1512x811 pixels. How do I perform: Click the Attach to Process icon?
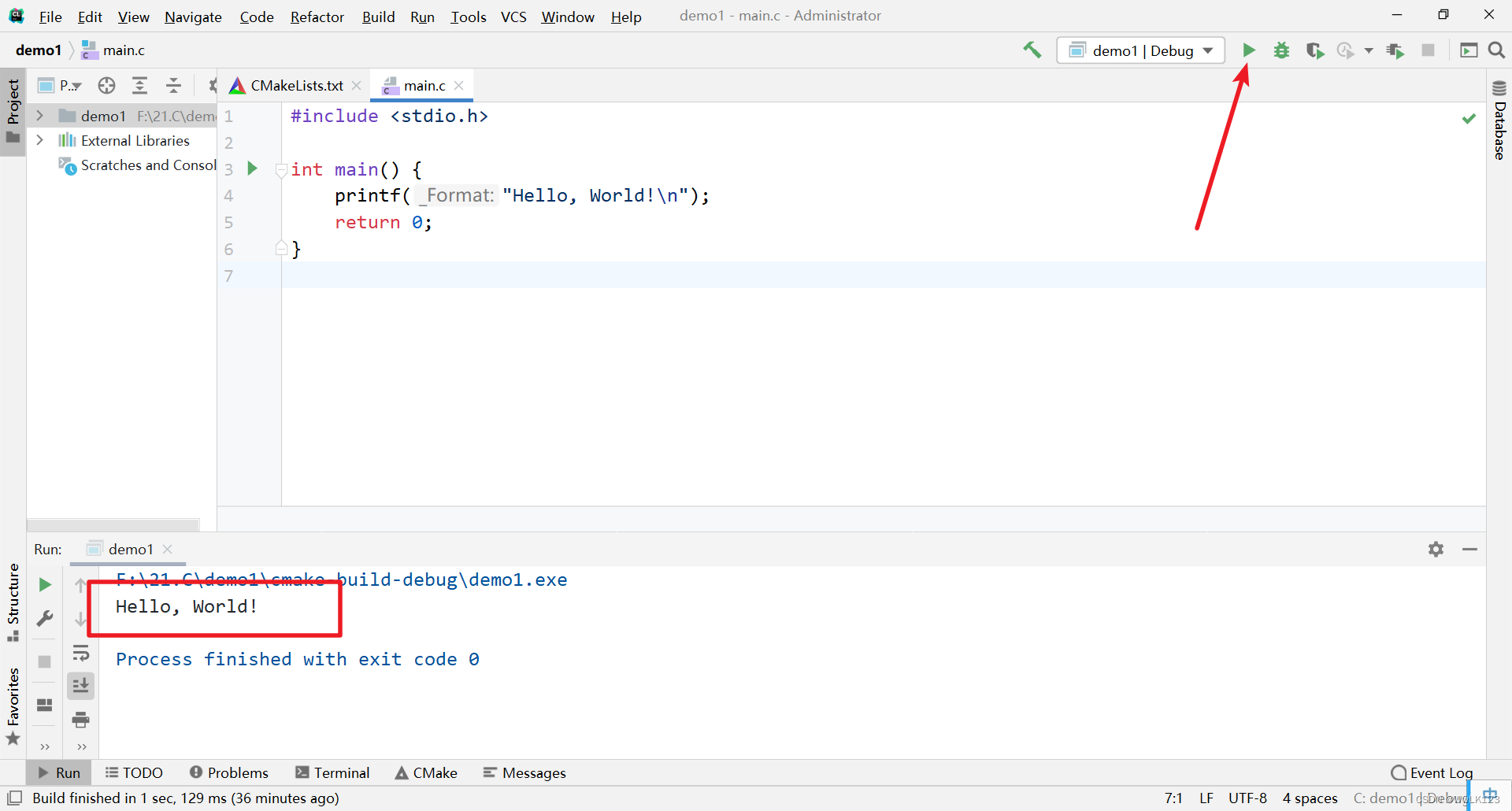pyautogui.click(x=1395, y=50)
